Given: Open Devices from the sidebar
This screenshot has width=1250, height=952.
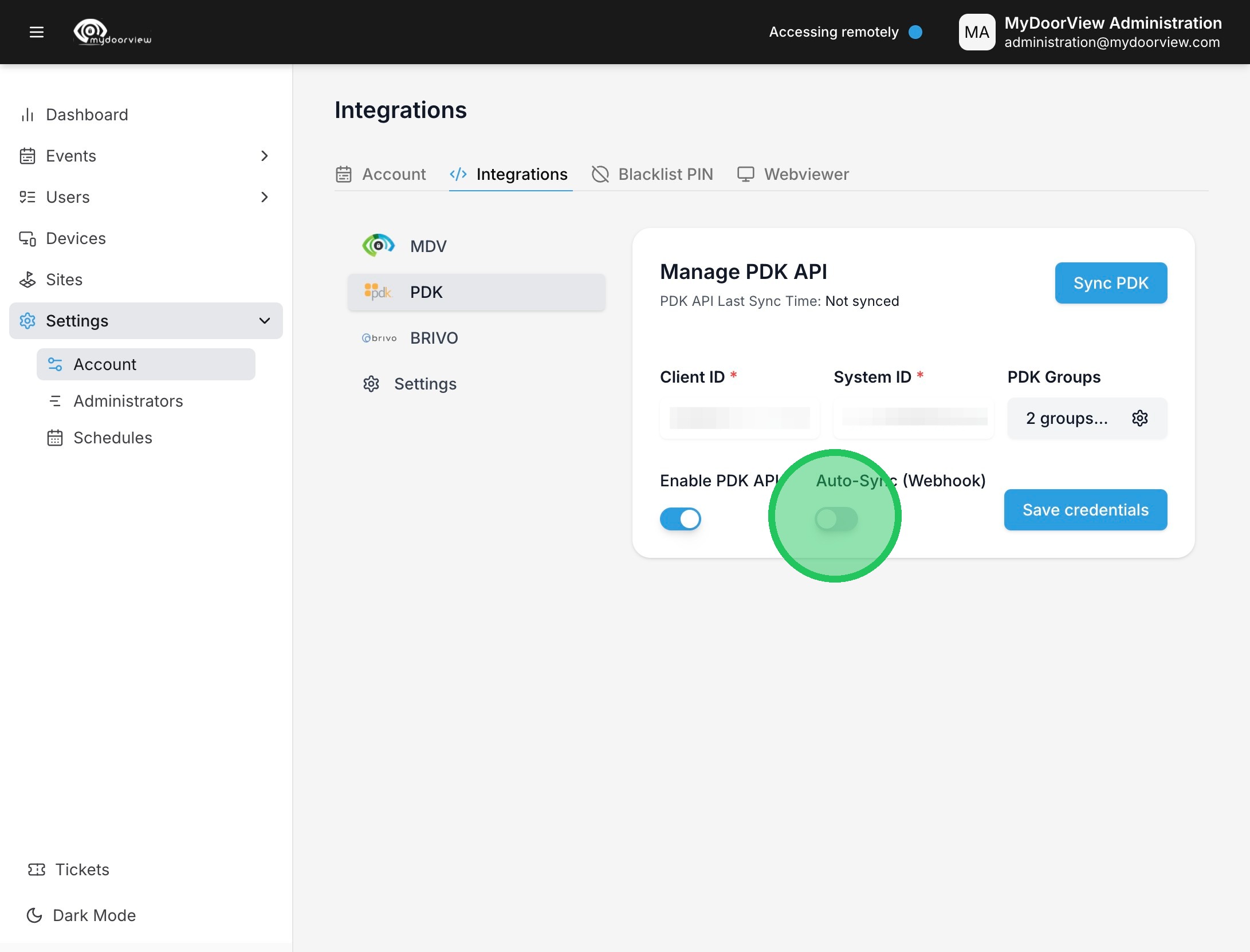Looking at the screenshot, I should (x=76, y=238).
